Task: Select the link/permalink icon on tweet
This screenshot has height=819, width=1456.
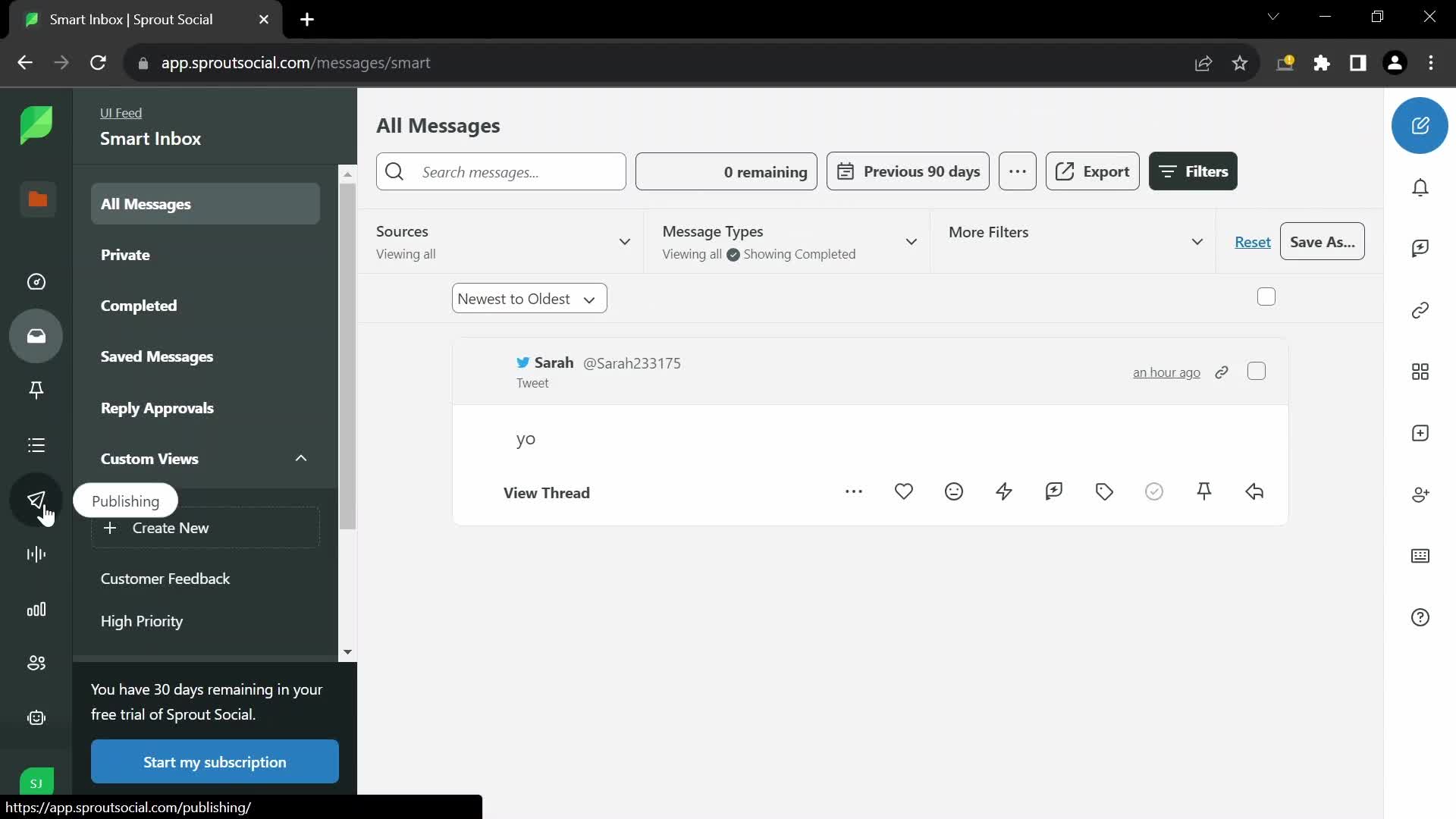Action: (1222, 371)
